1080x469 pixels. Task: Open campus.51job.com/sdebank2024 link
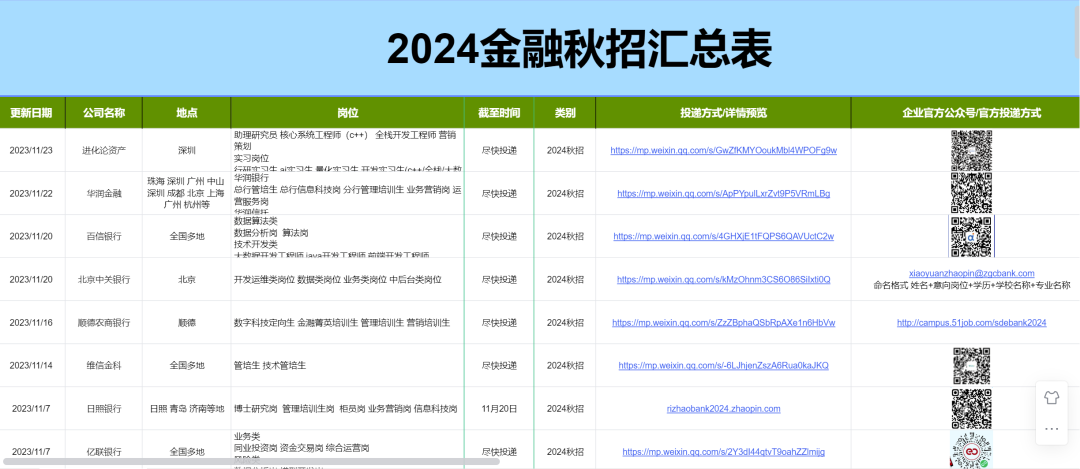(x=971, y=322)
